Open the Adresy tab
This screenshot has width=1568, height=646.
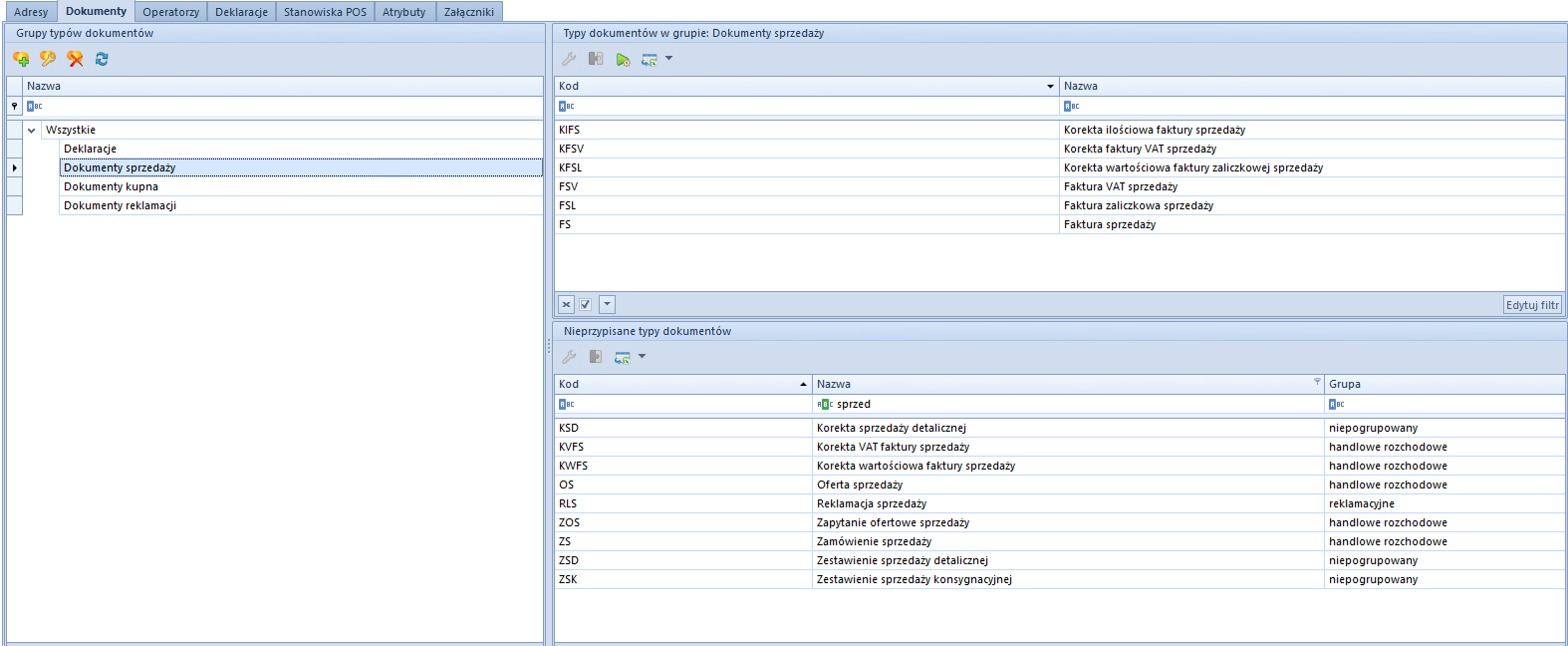31,12
